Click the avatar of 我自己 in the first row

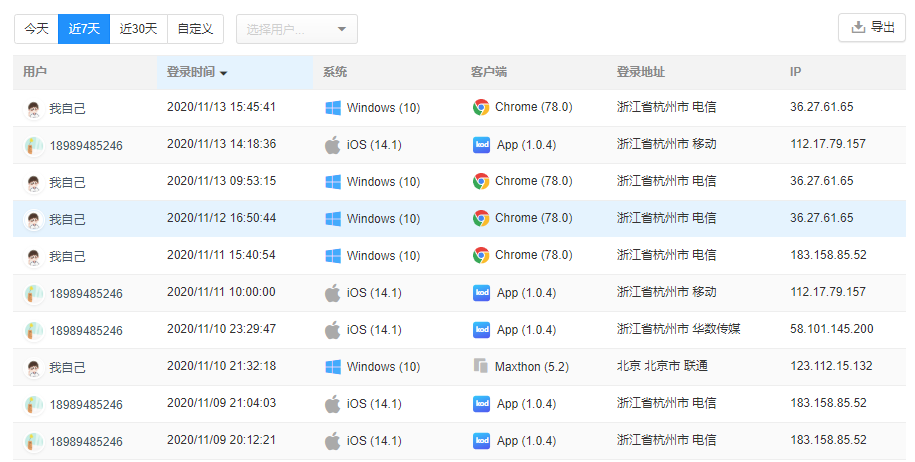point(34,108)
